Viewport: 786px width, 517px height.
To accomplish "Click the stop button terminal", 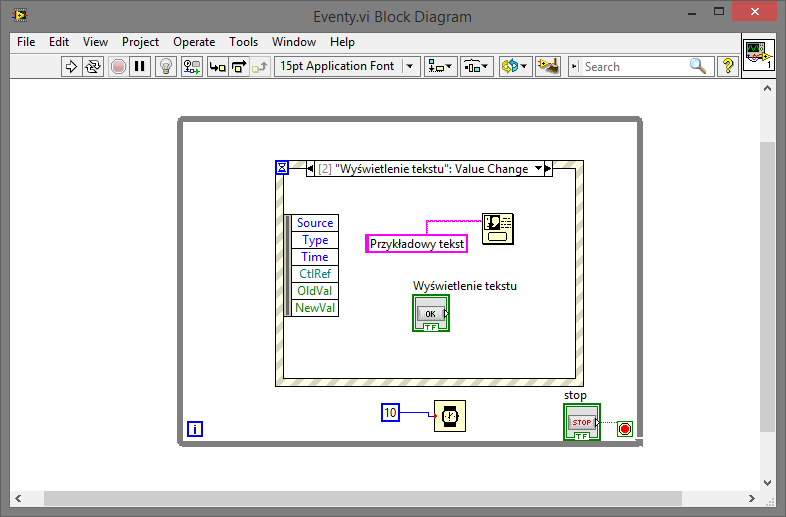I will coord(582,423).
